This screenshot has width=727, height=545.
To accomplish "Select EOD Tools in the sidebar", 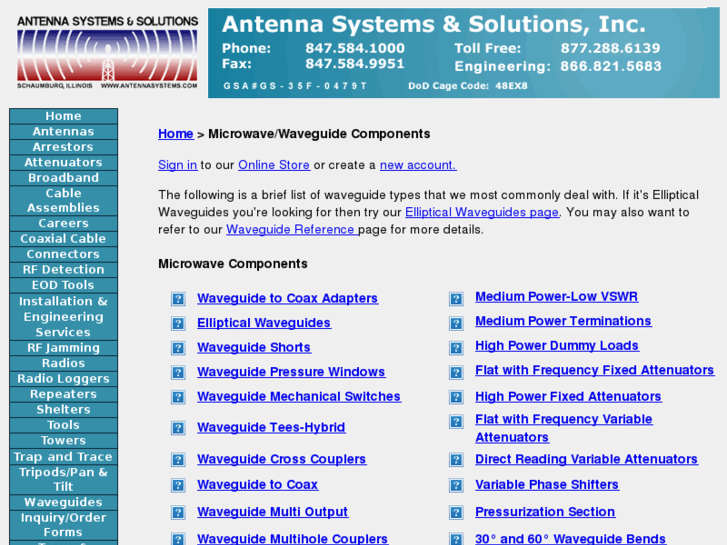I will click(x=64, y=285).
